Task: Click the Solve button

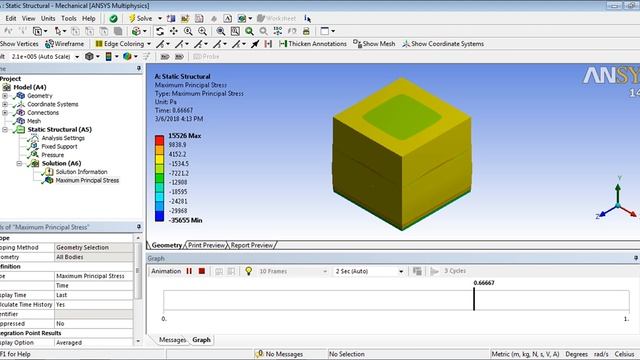Action: tap(140, 18)
